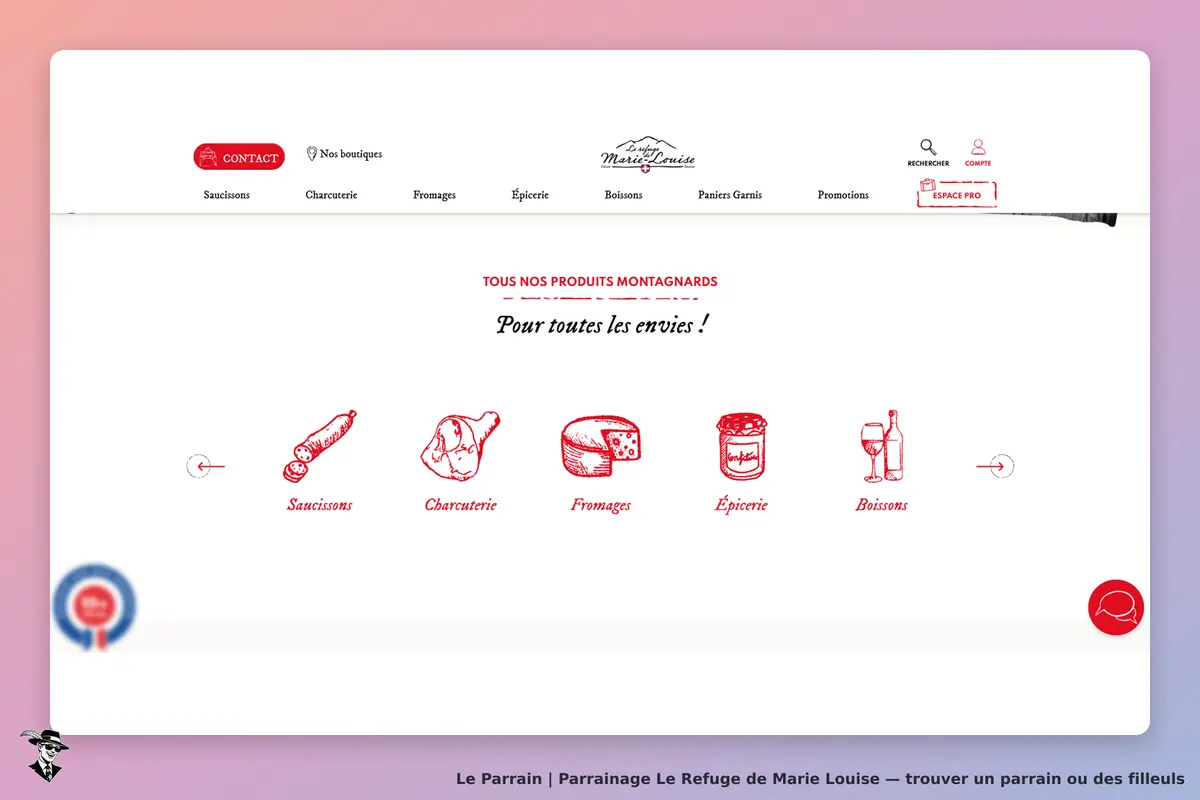Open the Épicerie category label under the jar
Screen dimensions: 1200x800
click(741, 504)
